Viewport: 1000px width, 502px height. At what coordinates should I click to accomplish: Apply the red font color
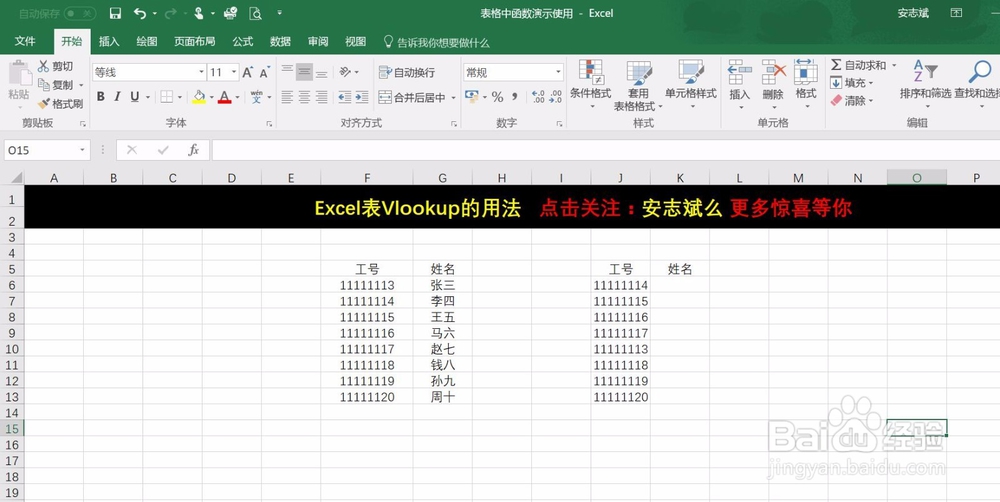click(224, 97)
